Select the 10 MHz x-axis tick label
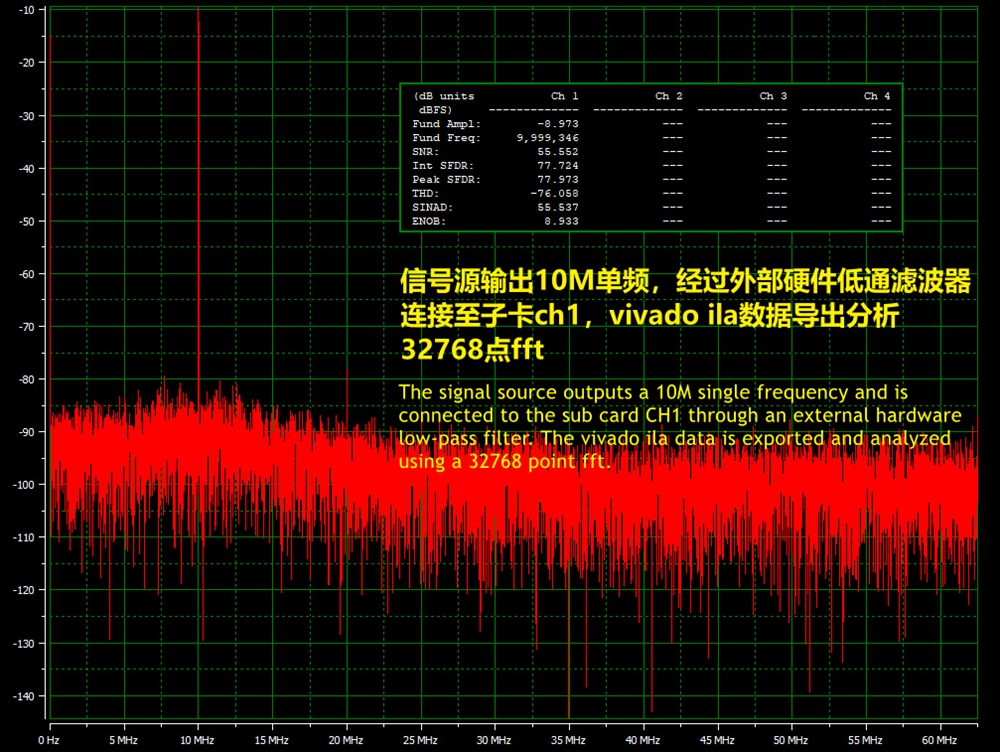 pos(198,741)
